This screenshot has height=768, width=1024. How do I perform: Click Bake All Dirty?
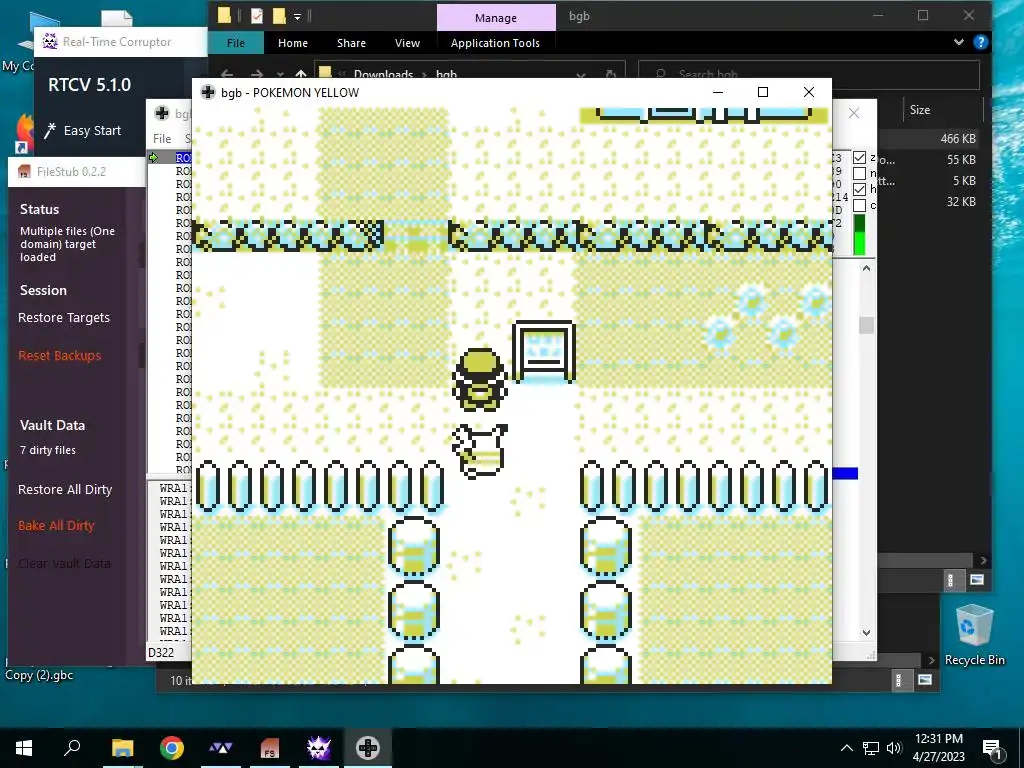56,526
